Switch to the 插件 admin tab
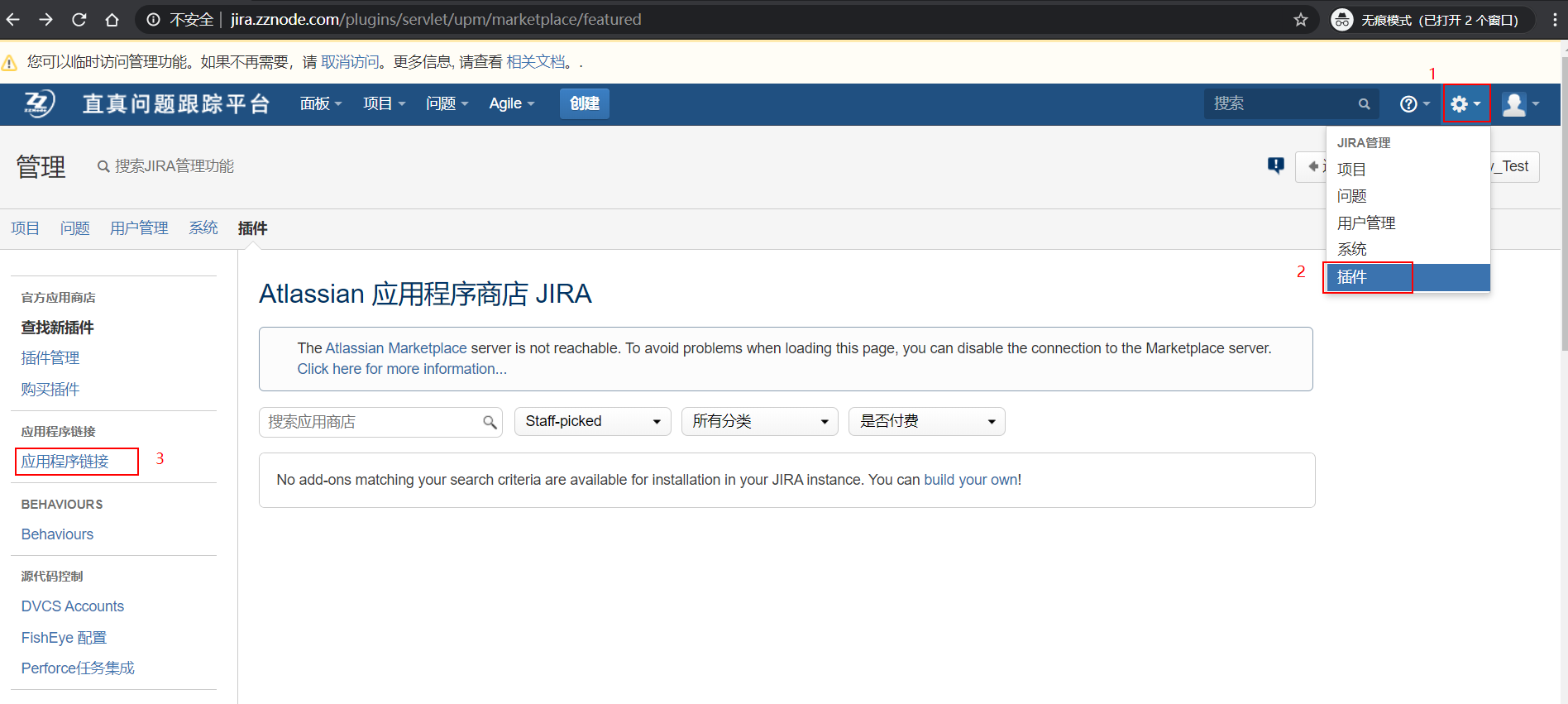This screenshot has width=1568, height=704. [x=253, y=228]
